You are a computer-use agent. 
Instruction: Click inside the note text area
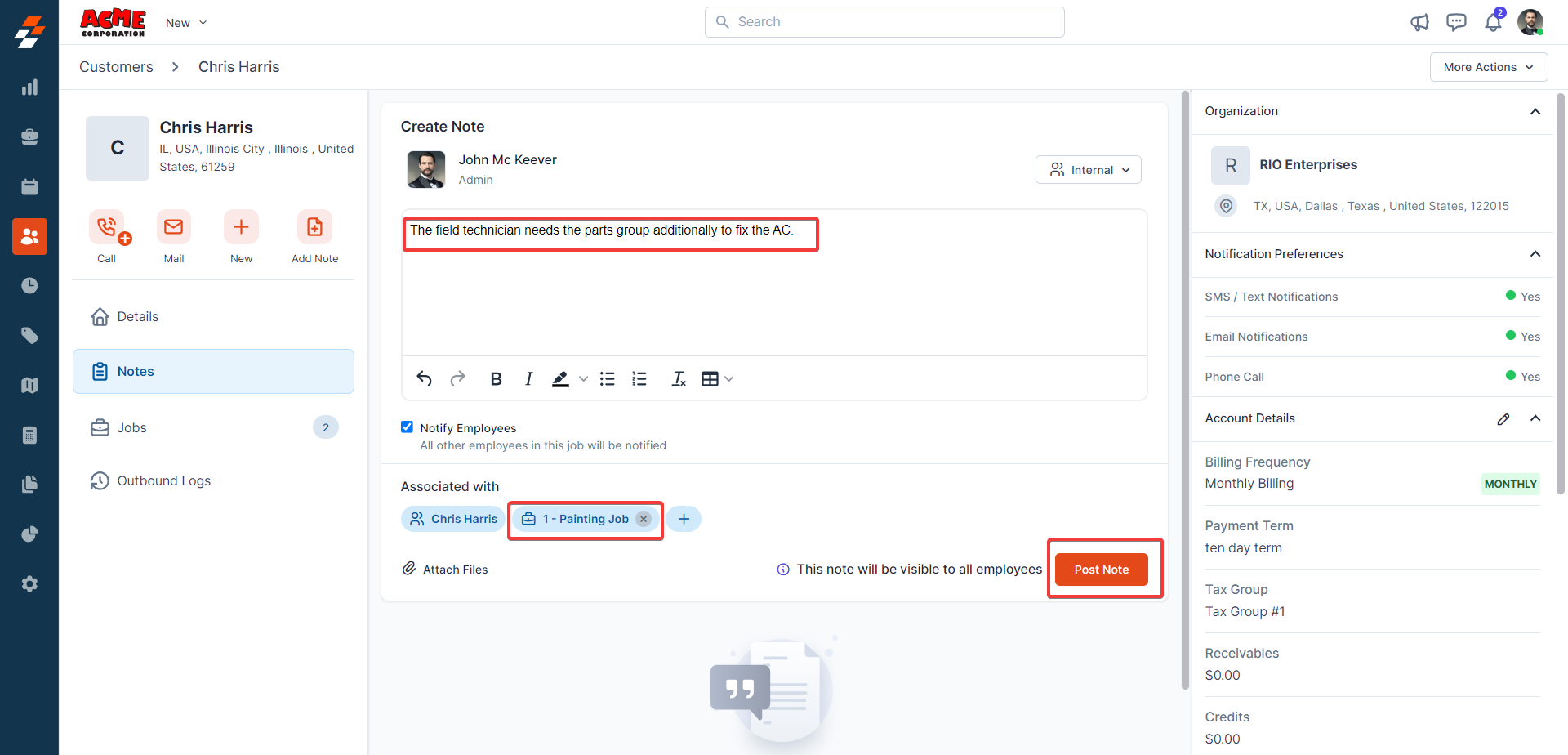pyautogui.click(x=774, y=283)
